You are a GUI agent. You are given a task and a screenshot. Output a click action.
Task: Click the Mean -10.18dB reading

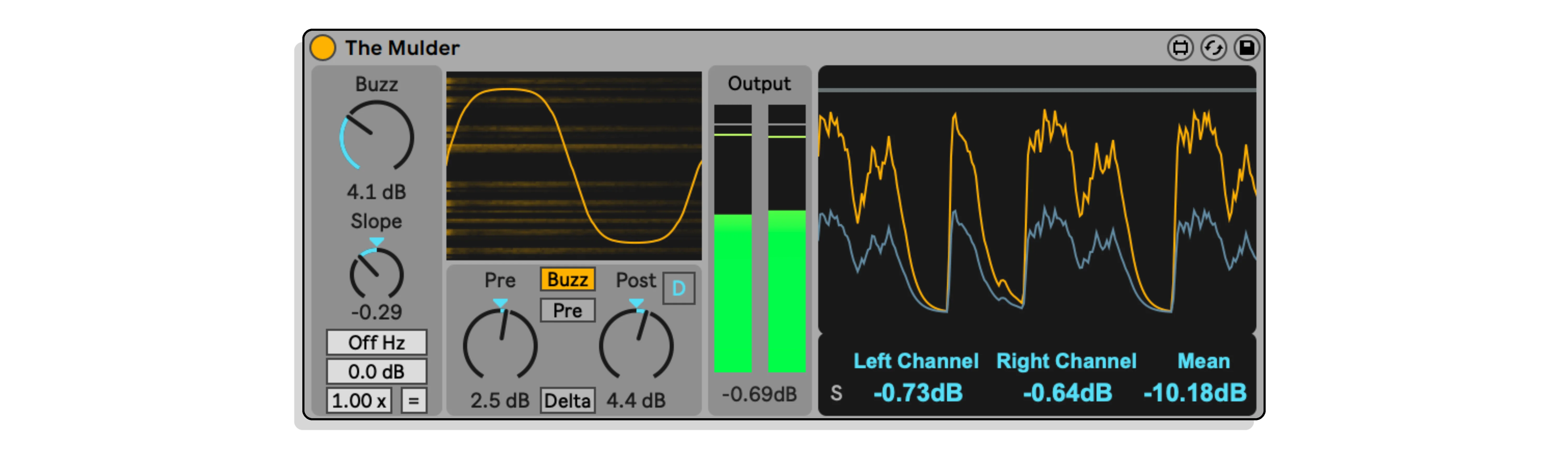[x=1195, y=393]
